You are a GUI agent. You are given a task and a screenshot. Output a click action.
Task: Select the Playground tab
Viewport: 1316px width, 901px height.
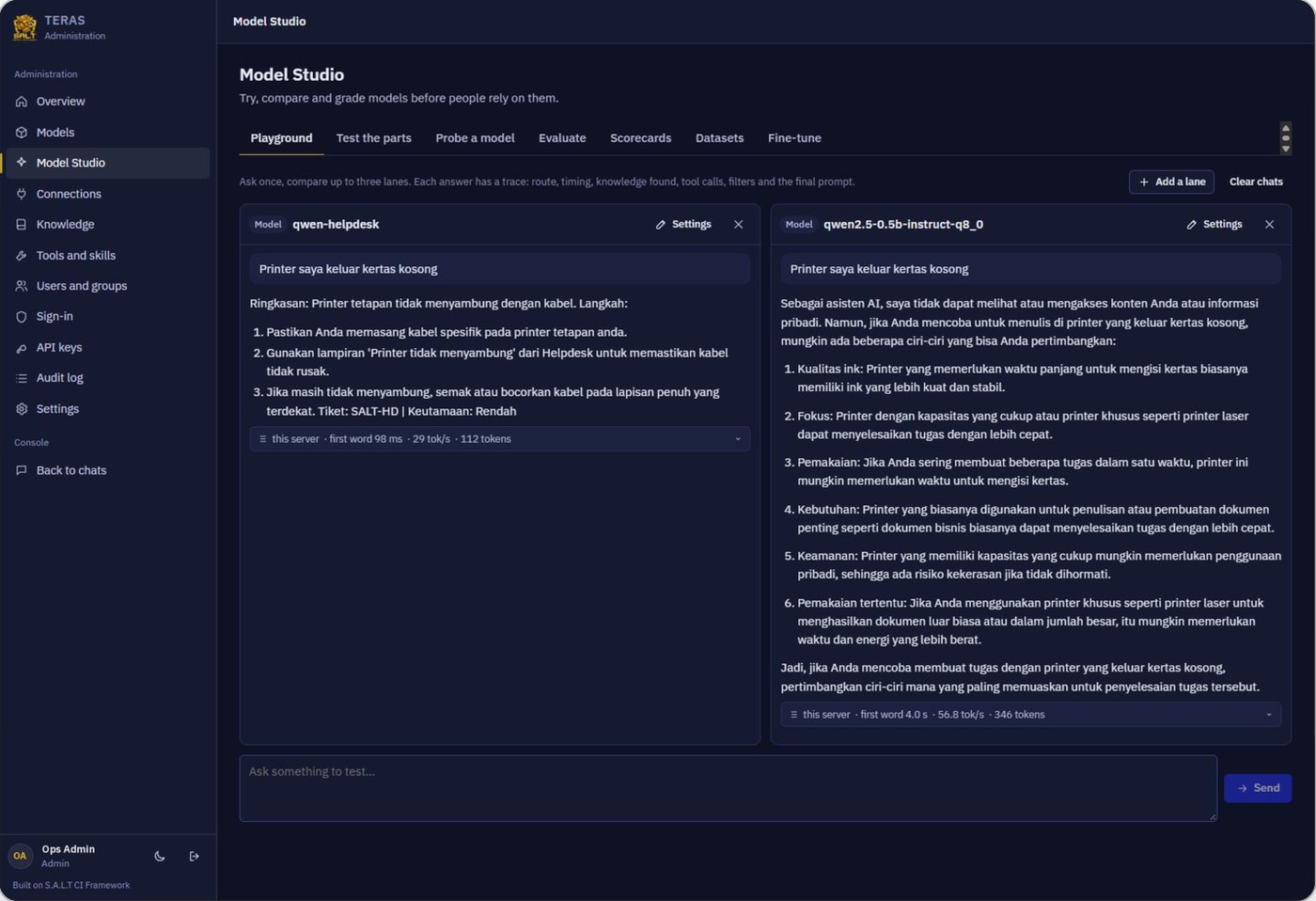point(281,138)
